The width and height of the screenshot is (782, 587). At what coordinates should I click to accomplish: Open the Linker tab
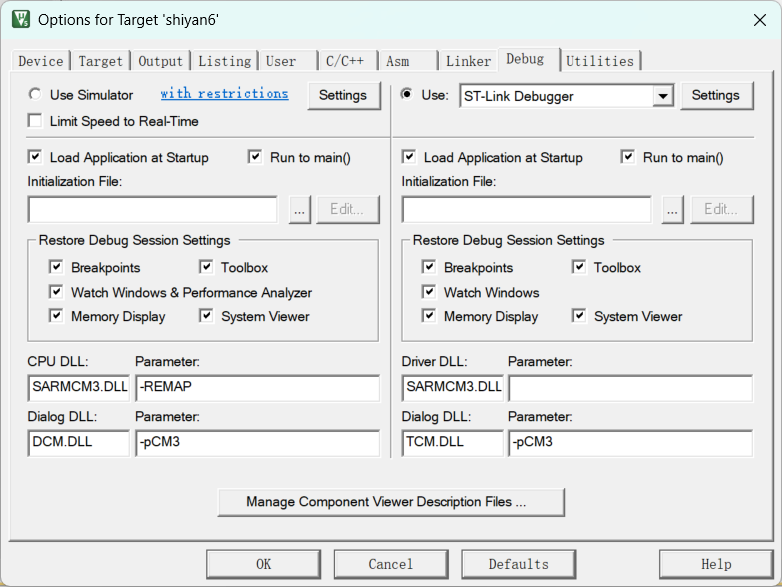tap(468, 61)
